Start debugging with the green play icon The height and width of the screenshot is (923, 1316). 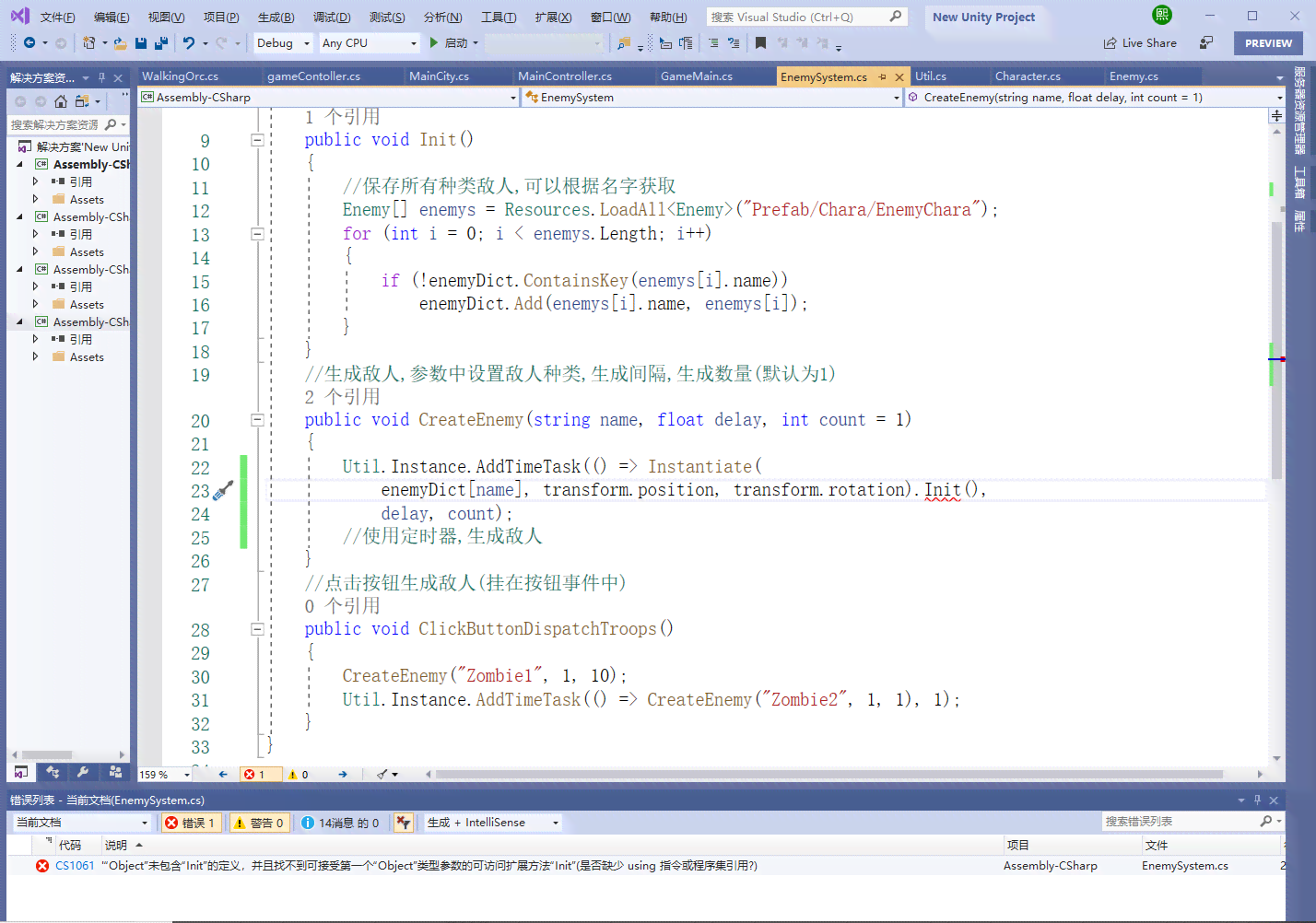(x=434, y=42)
